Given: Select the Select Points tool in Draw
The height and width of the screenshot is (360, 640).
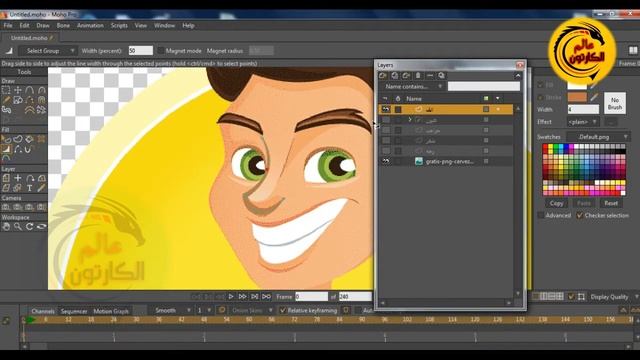Looking at the screenshot, I should click(6, 90).
